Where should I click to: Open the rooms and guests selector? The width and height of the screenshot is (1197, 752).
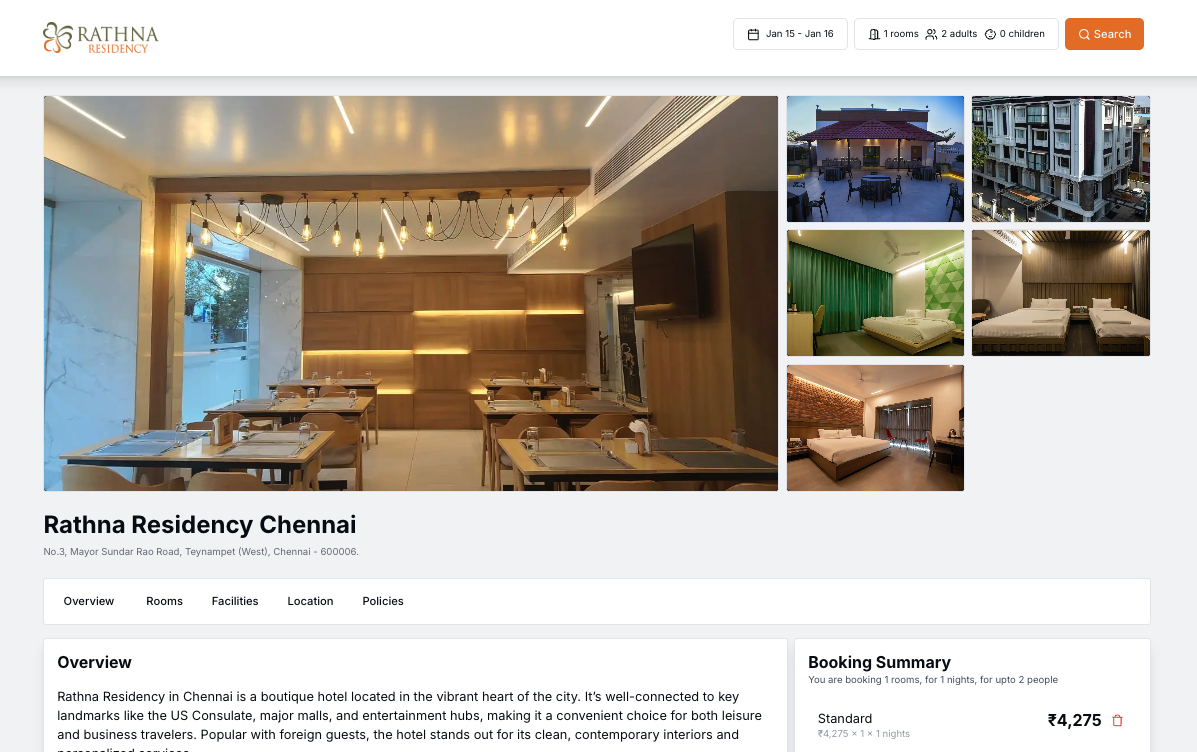click(x=956, y=34)
